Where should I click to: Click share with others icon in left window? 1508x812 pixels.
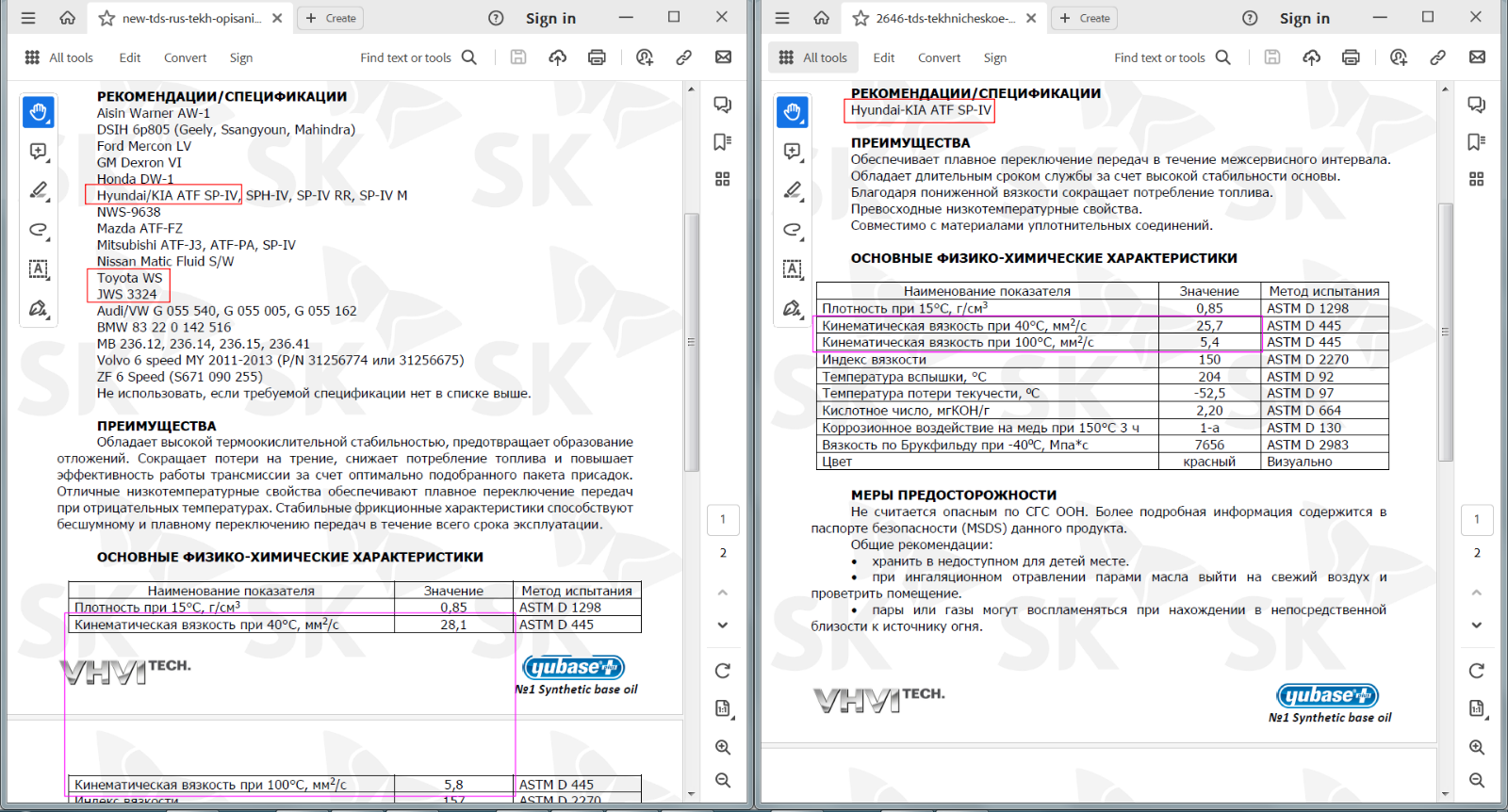(x=645, y=57)
